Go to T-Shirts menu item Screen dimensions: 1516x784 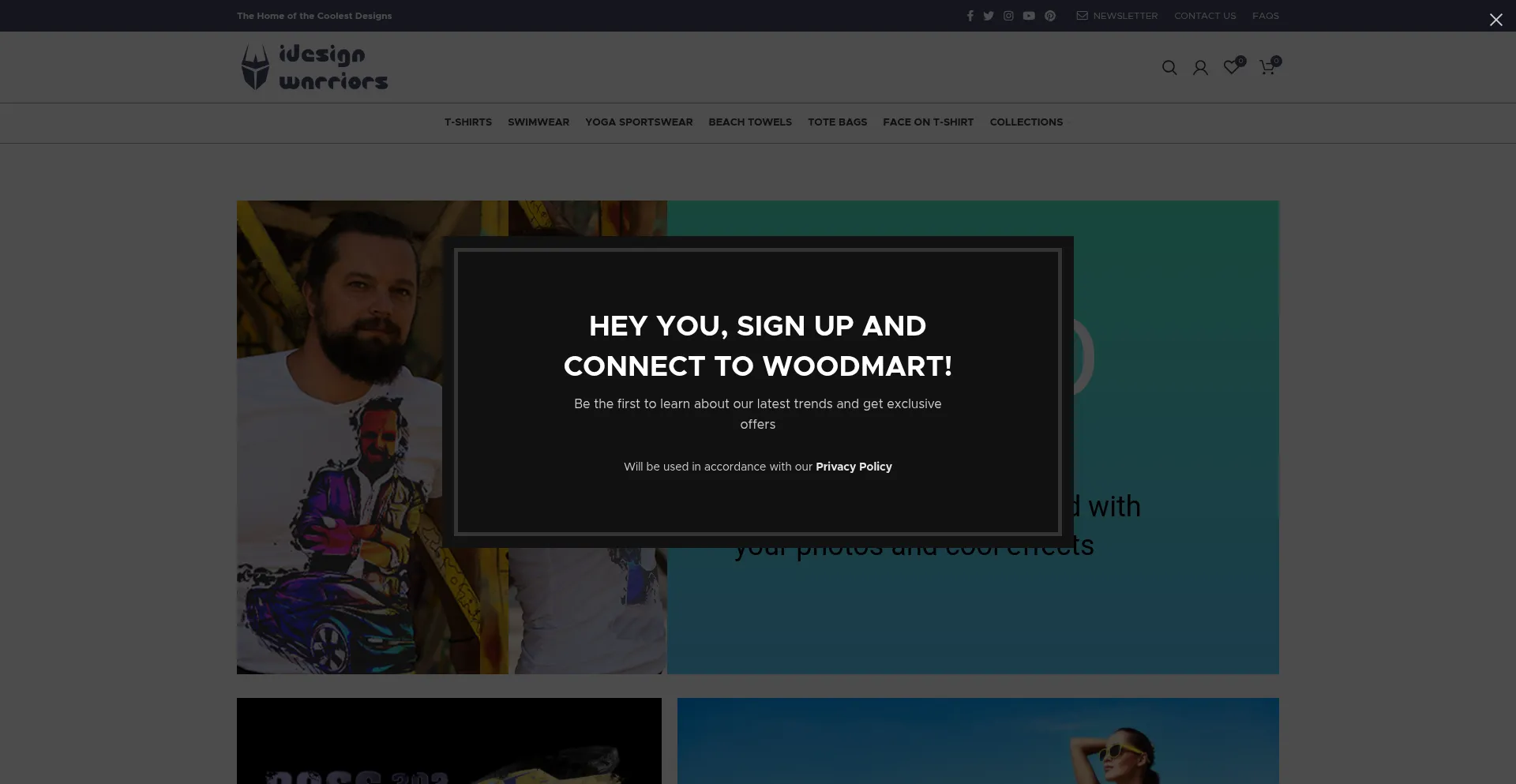click(x=468, y=122)
